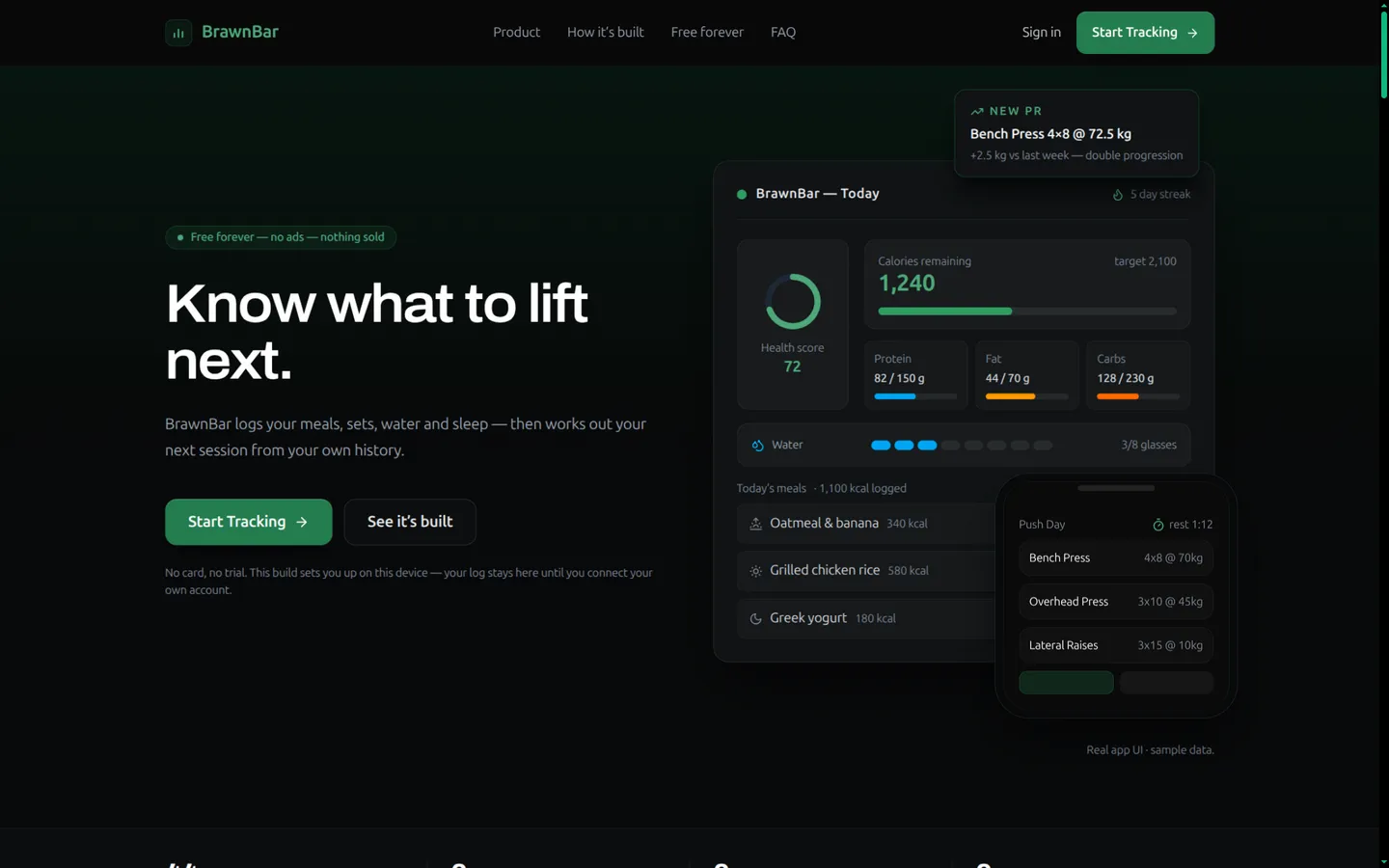This screenshot has width=1389, height=868.
Task: Click Start Tracking next to See it's built
Action: 249,522
